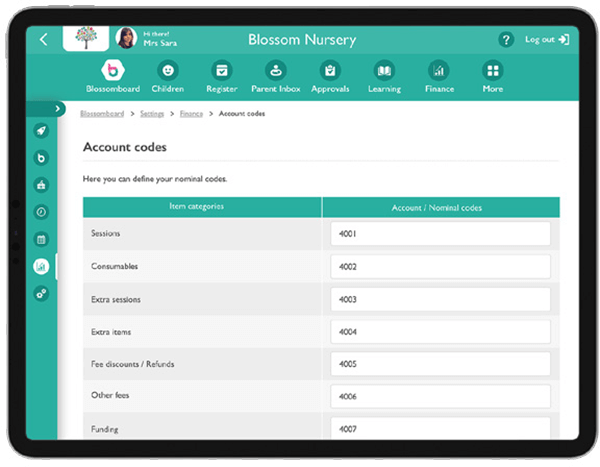Select the Funding row label

[x=104, y=429]
